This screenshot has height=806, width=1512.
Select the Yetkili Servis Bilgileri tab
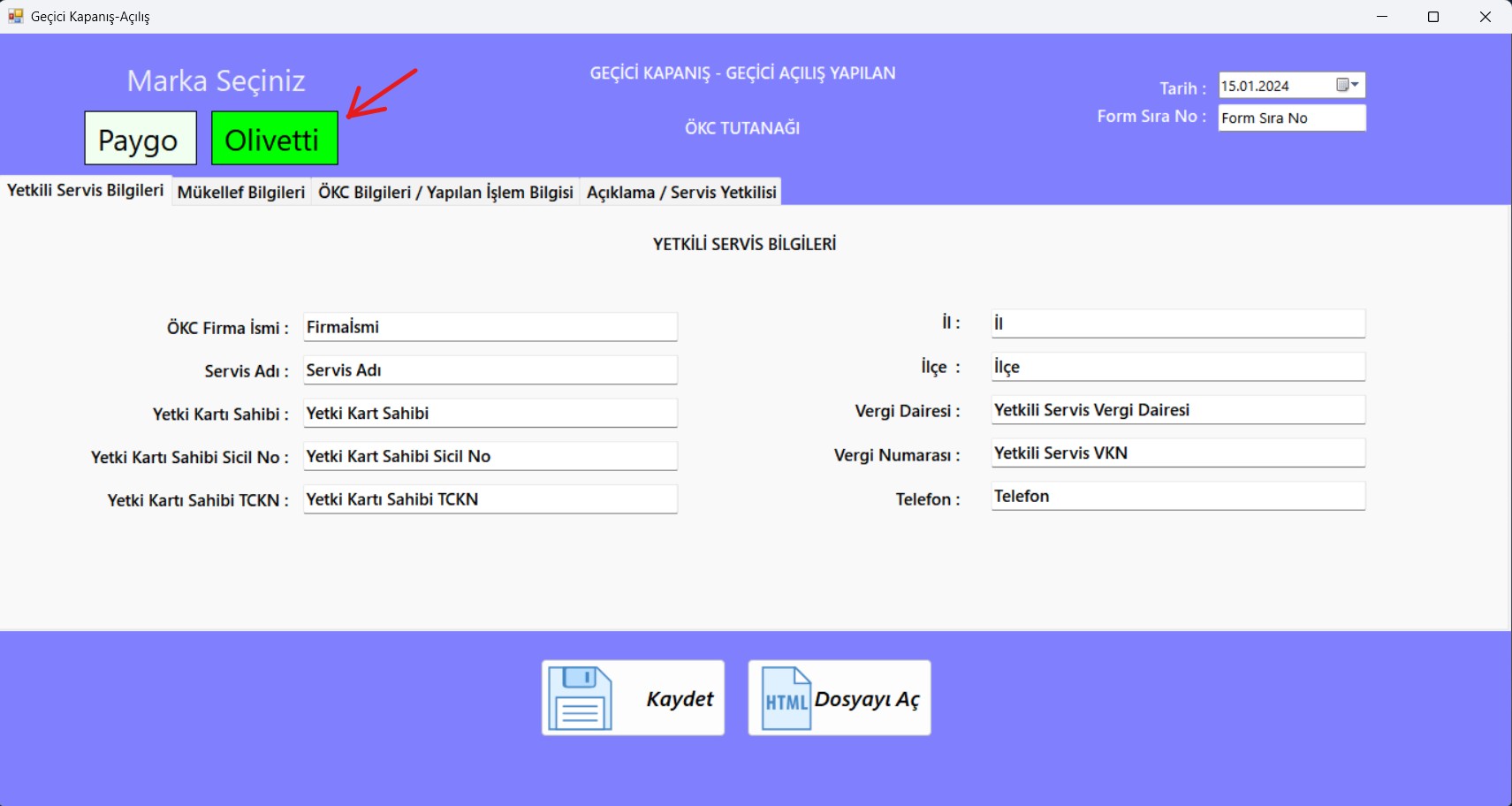[x=86, y=191]
